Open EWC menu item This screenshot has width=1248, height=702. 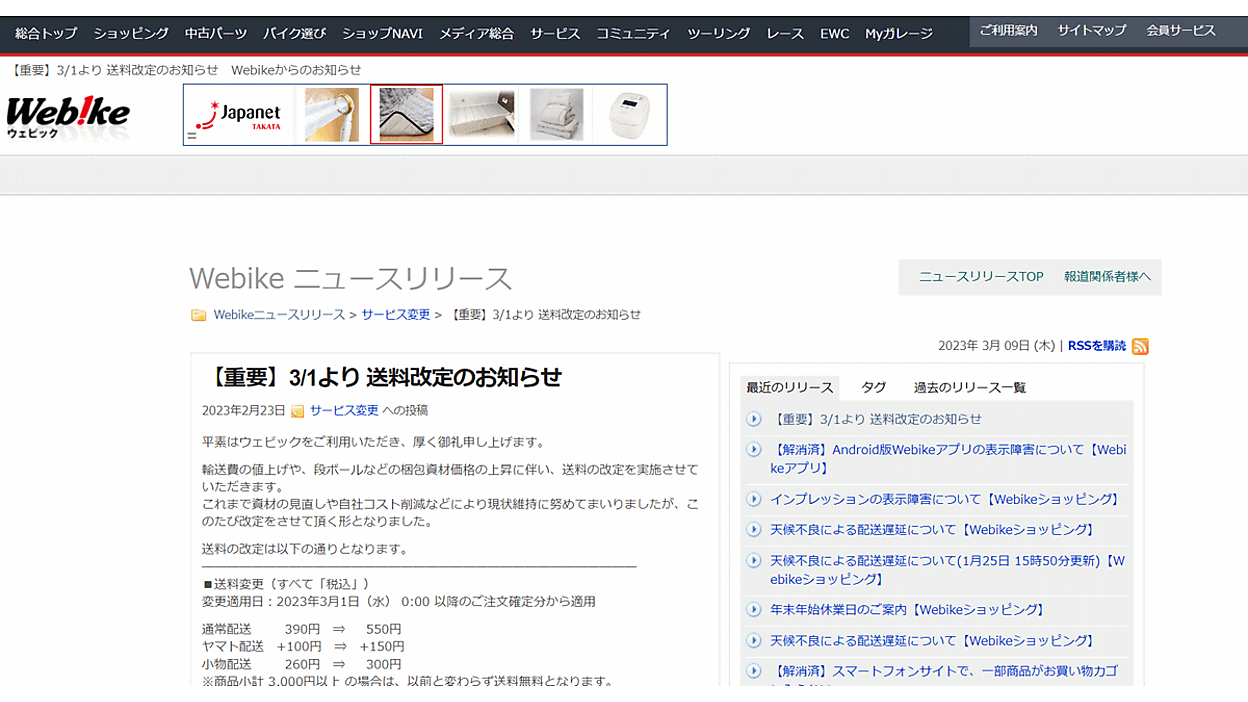(835, 33)
